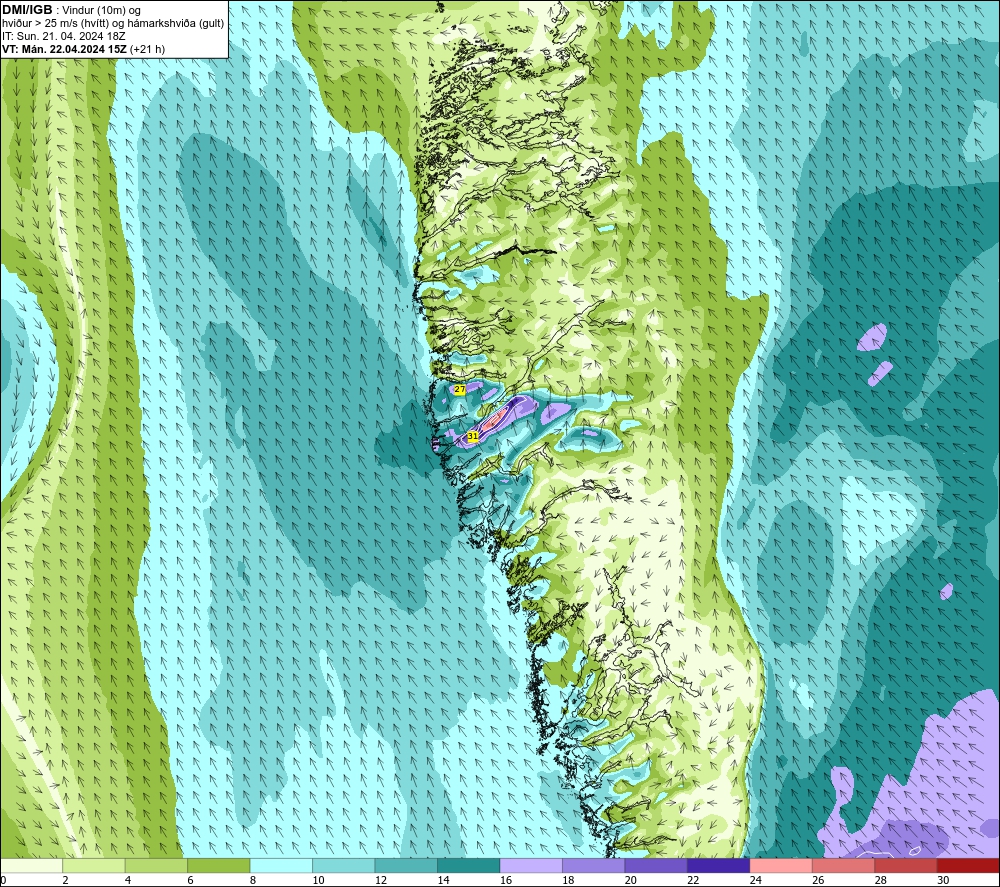Click the 20–22 m/s violet legend swatch

[656, 865]
